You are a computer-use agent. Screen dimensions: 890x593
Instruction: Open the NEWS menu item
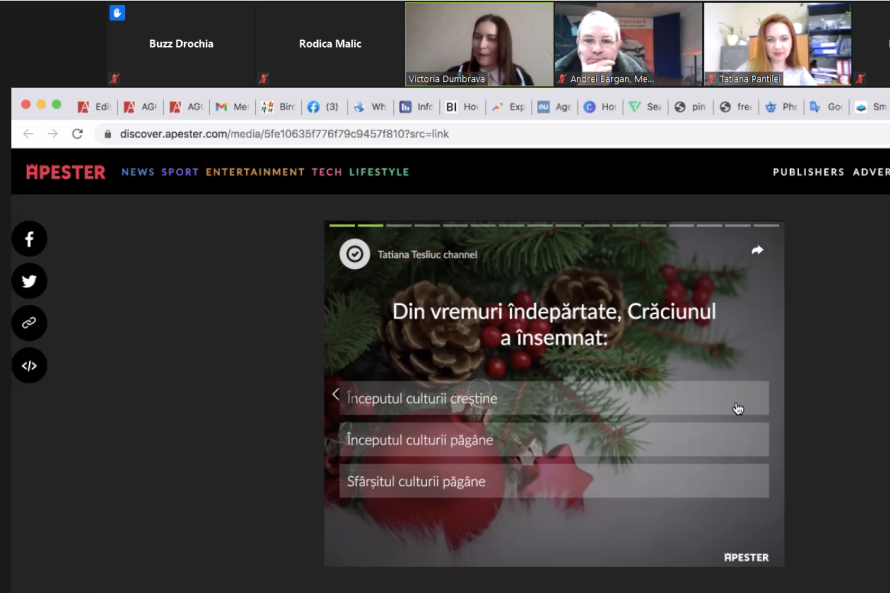pyautogui.click(x=138, y=172)
